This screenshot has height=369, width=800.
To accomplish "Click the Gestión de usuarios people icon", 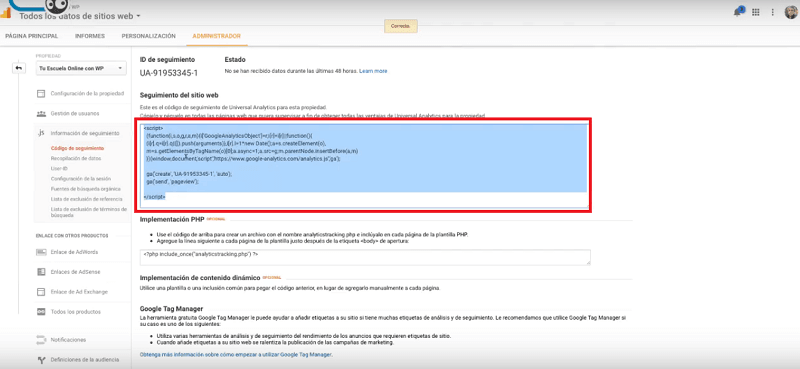I will 41,113.
